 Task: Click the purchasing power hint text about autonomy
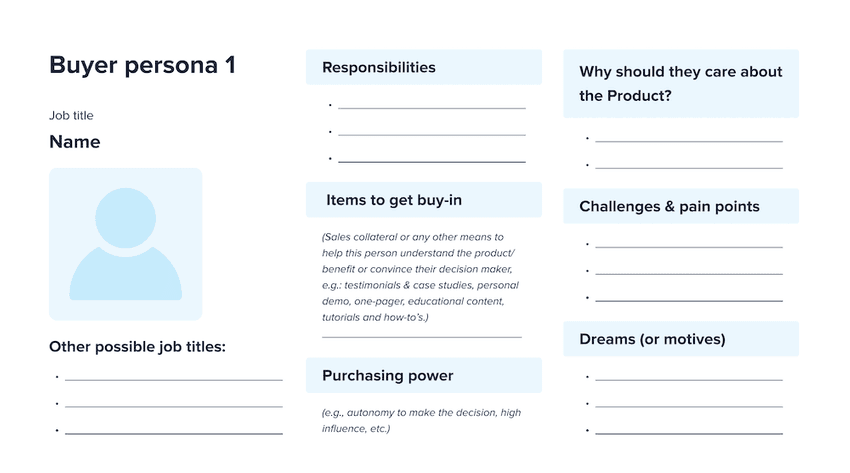point(421,420)
